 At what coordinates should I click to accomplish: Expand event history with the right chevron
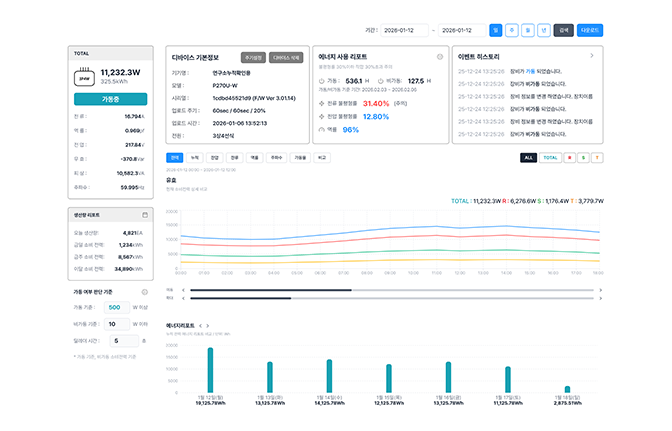coord(592,56)
